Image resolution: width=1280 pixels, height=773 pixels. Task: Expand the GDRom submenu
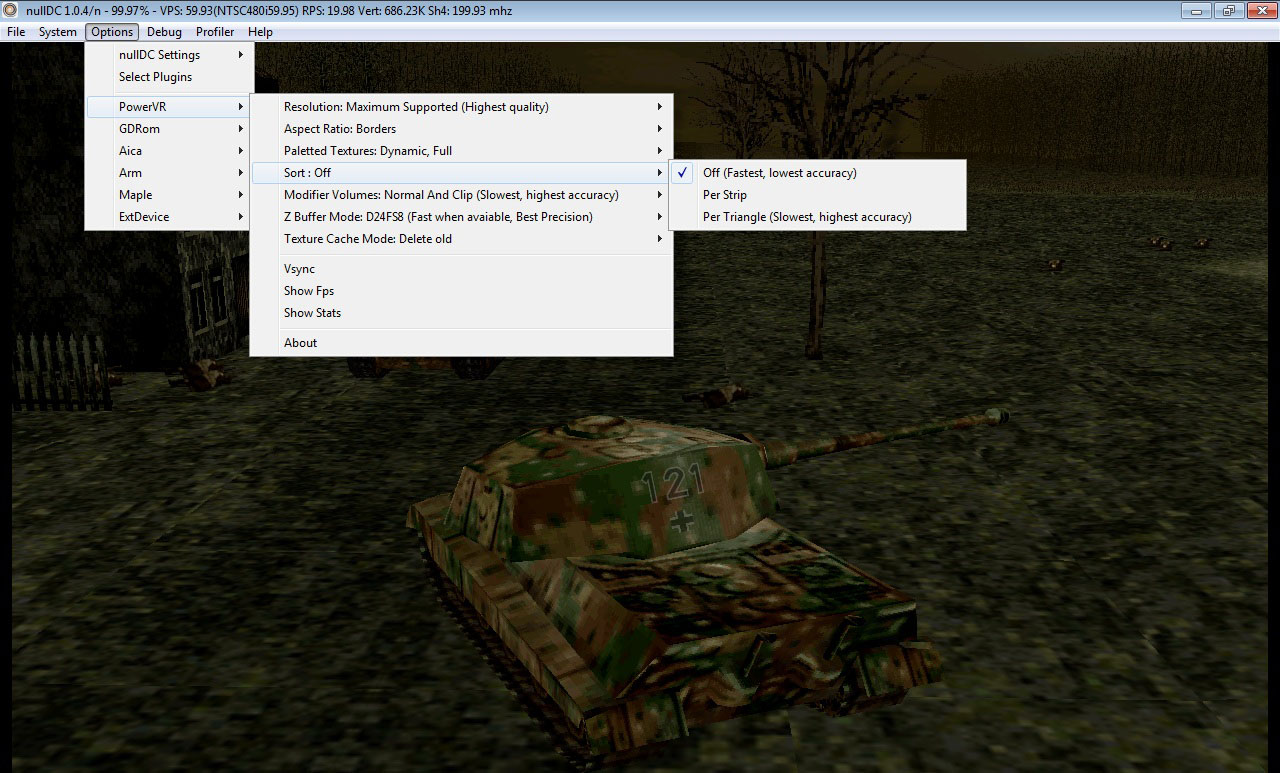click(x=168, y=129)
